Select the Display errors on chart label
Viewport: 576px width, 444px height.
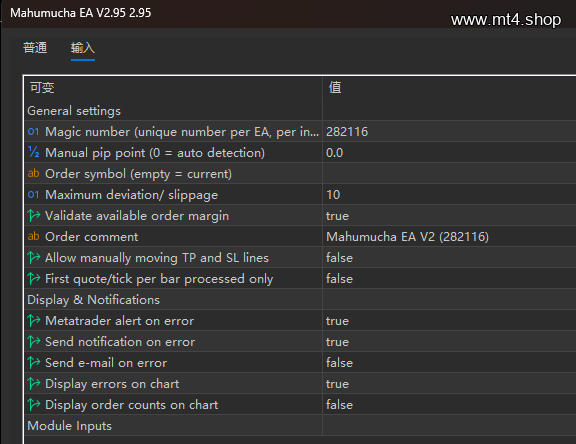(112, 383)
